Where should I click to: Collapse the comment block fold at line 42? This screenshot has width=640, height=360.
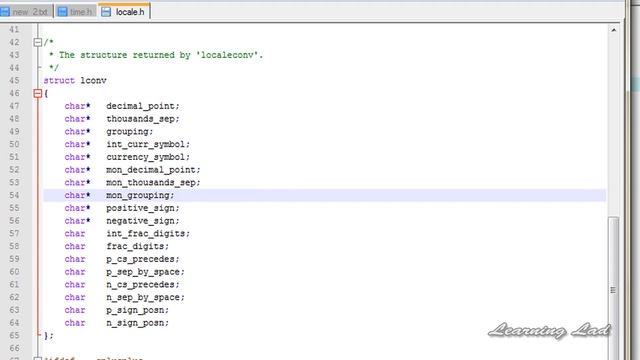tap(38, 42)
